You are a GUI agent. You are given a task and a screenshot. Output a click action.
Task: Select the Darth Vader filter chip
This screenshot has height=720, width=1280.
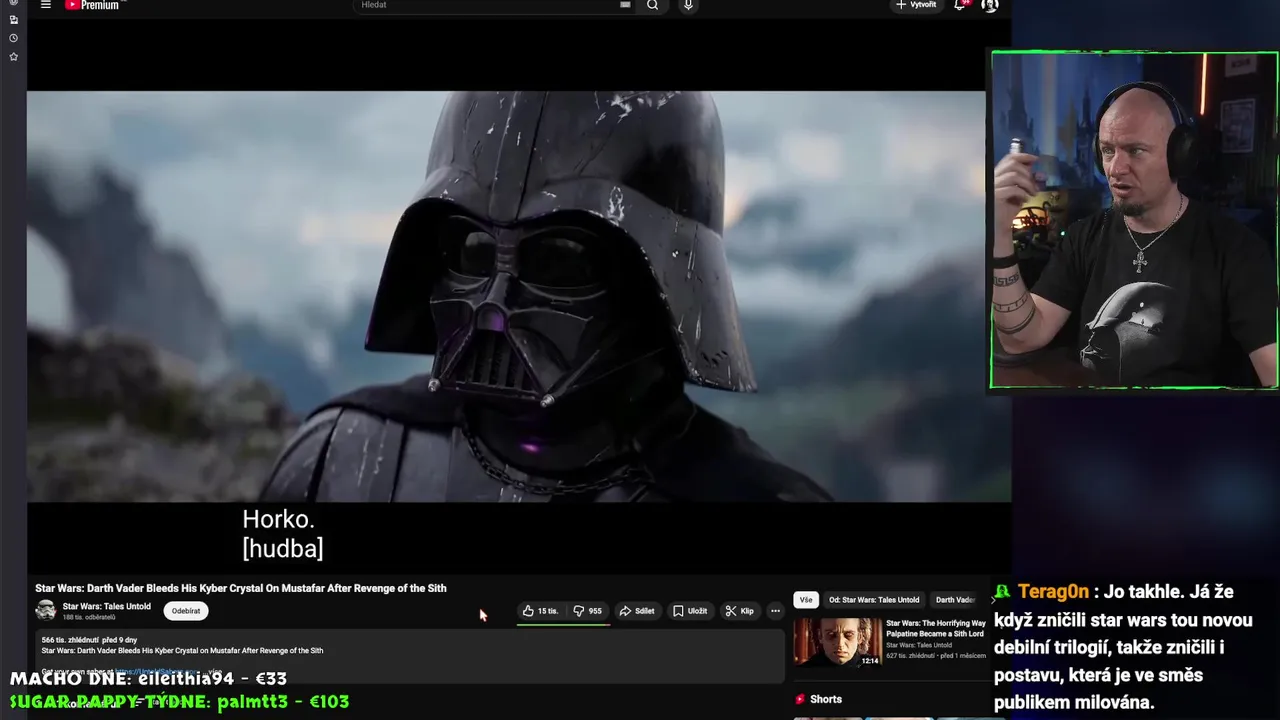pyautogui.click(x=955, y=600)
